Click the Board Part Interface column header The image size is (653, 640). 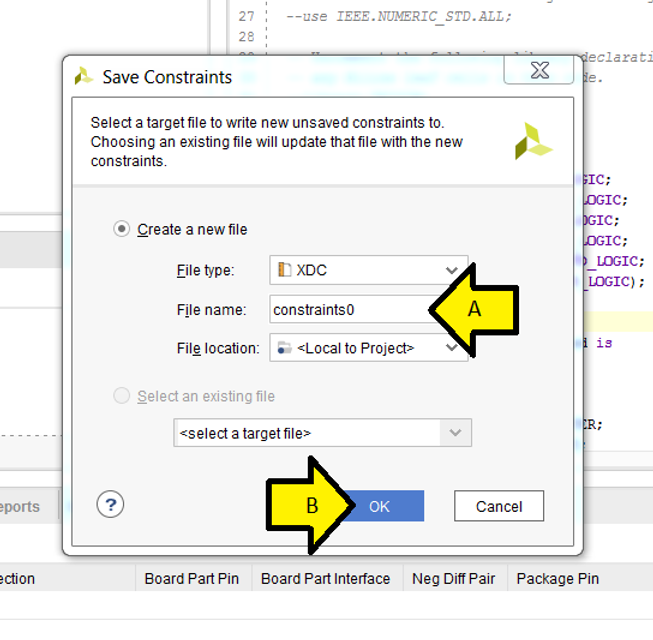click(x=325, y=579)
